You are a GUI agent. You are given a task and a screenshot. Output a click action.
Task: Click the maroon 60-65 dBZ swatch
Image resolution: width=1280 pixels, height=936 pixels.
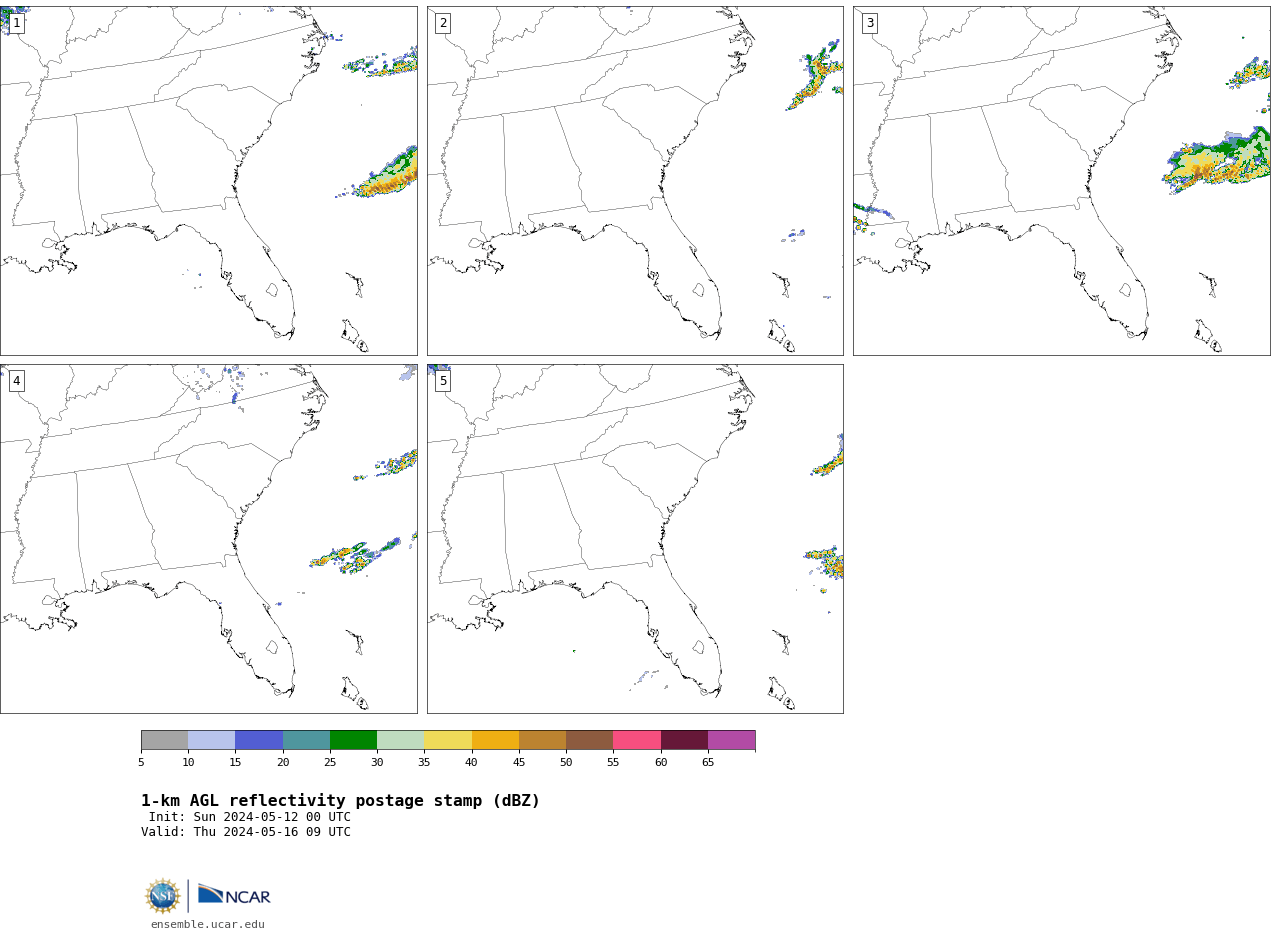(x=684, y=740)
